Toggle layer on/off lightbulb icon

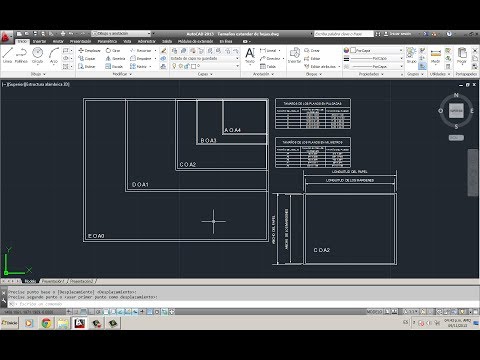coord(174,66)
